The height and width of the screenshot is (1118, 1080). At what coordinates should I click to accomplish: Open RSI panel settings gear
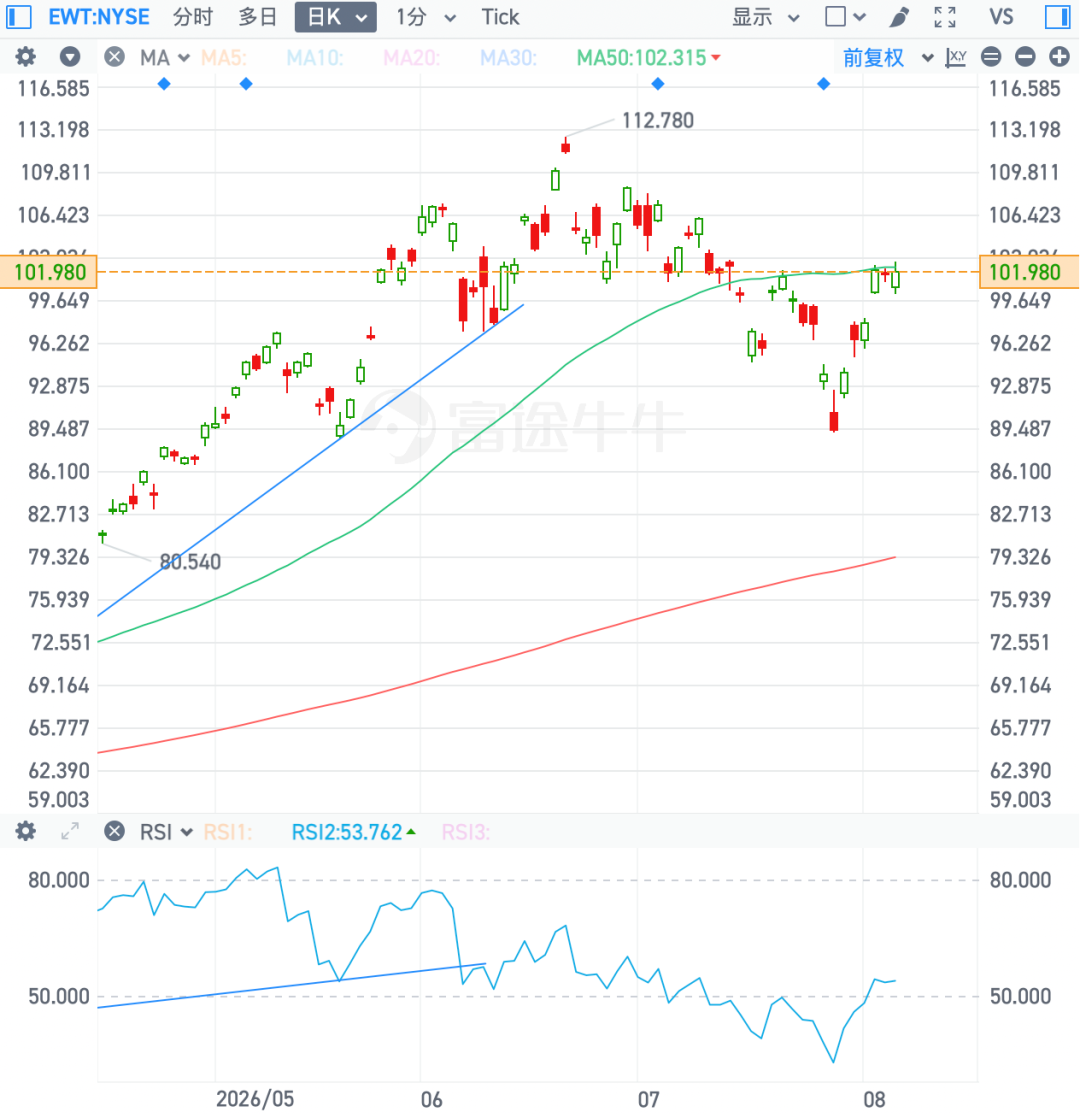point(26,831)
